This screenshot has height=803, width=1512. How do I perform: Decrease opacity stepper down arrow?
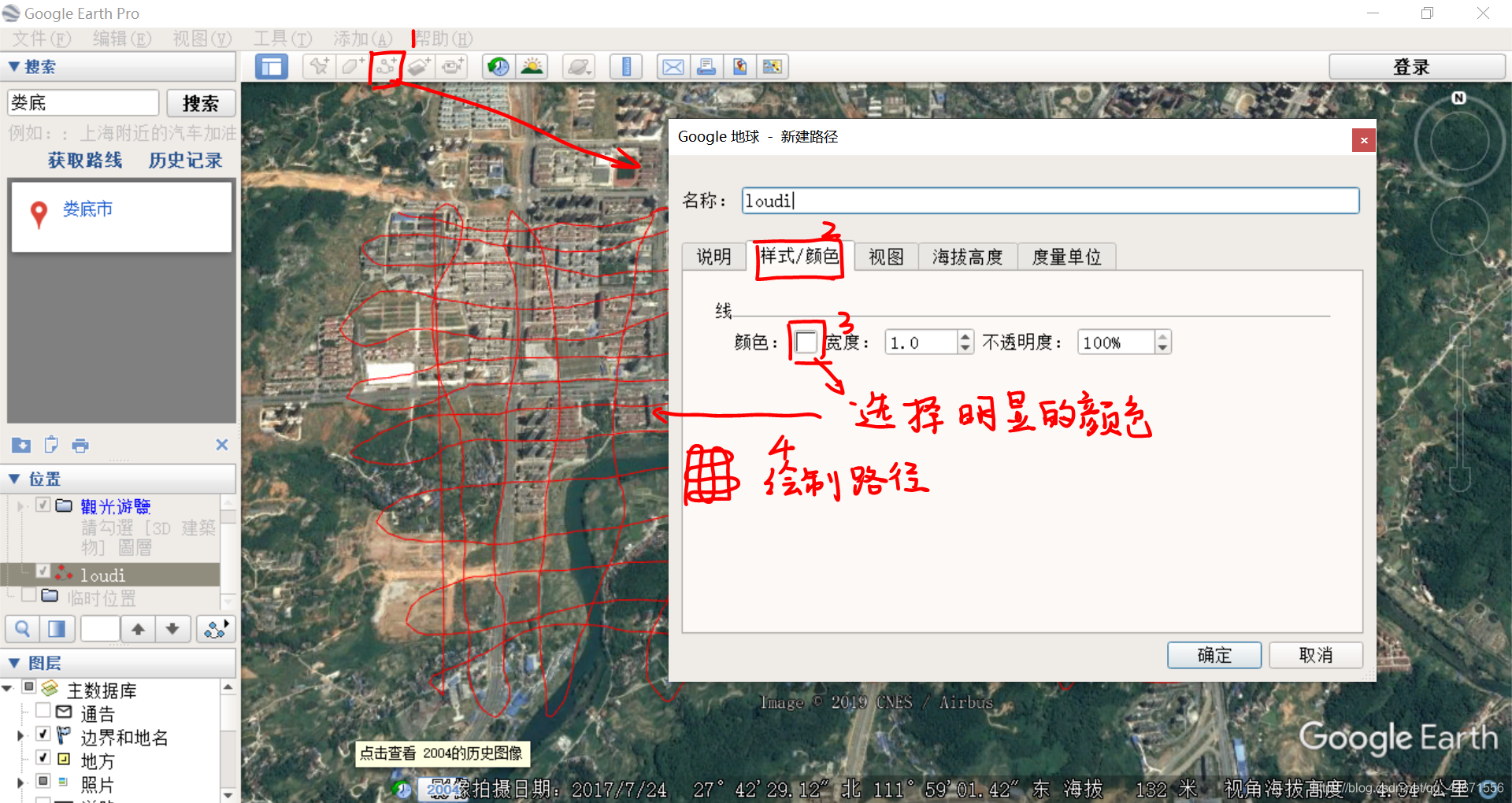click(x=1162, y=348)
